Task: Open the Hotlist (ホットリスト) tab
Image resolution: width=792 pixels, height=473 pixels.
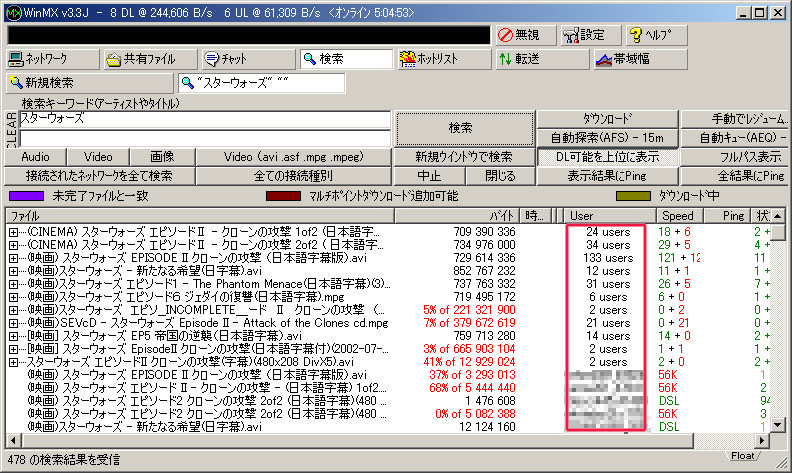Action: click(444, 59)
